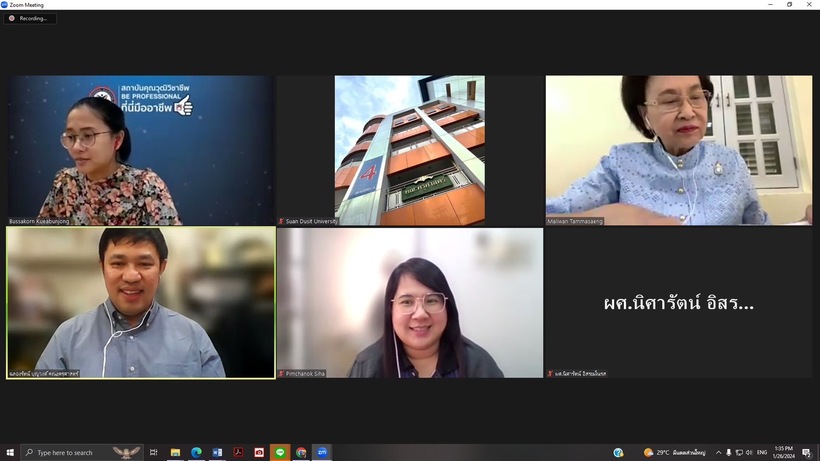820x461 pixels.
Task: Open Task View in the taskbar
Action: click(154, 453)
